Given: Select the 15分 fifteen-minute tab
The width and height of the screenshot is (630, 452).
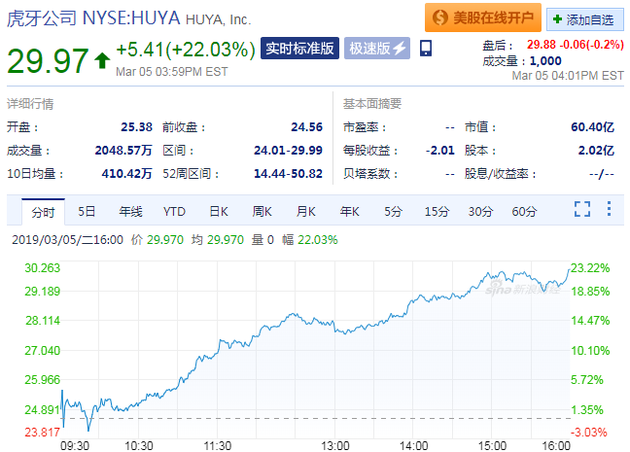Looking at the screenshot, I should (437, 211).
